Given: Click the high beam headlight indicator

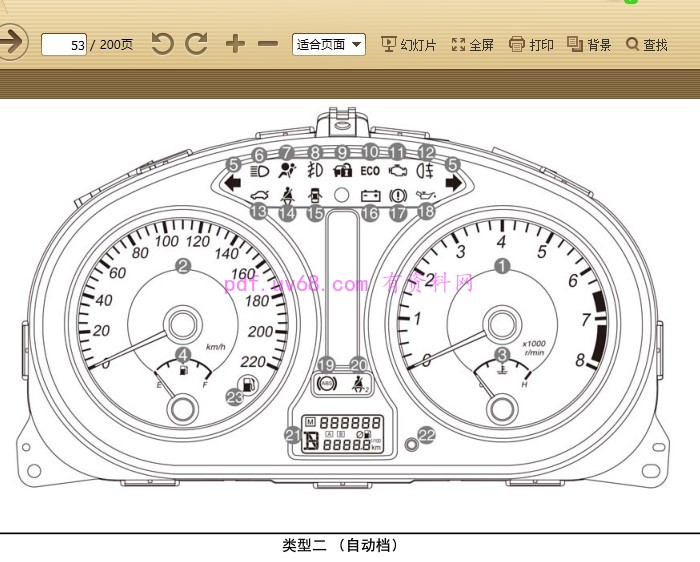Looking at the screenshot, I should (259, 171).
